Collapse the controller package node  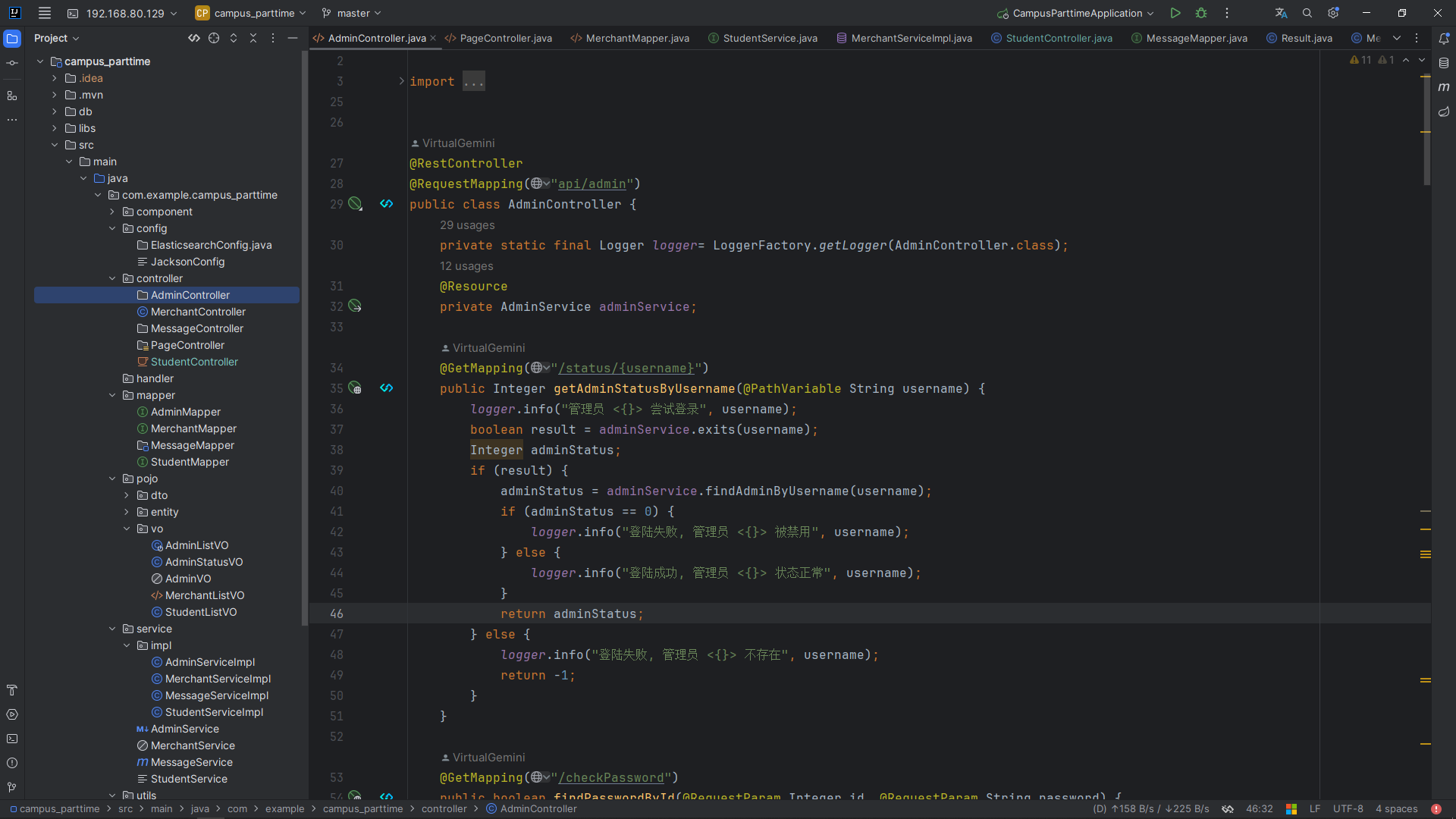(x=112, y=278)
